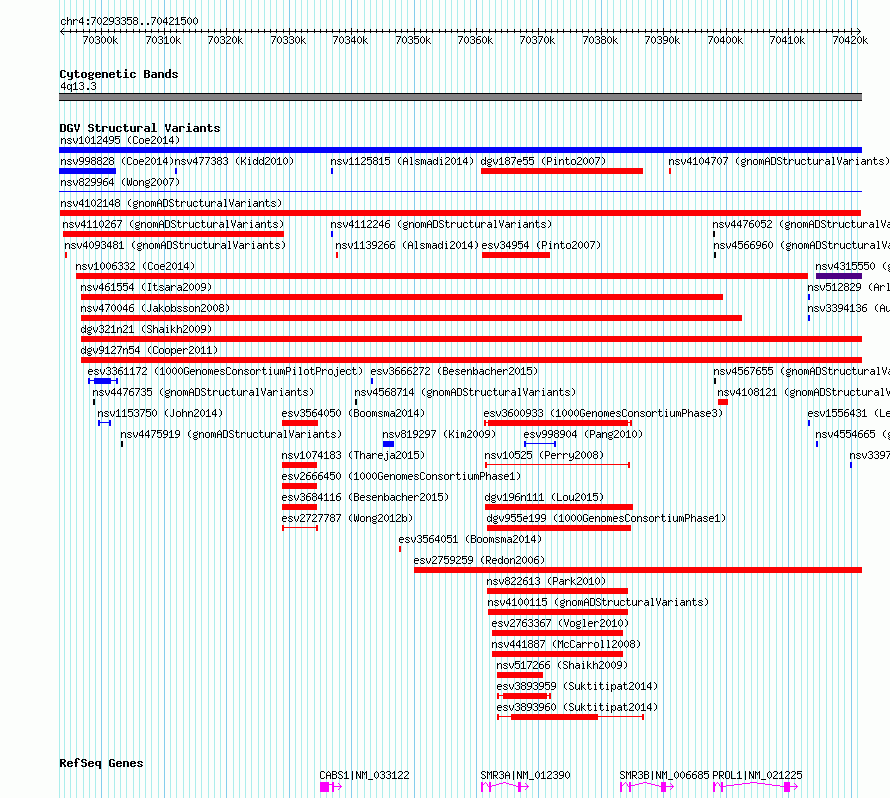Screen dimensions: 890x798
Task: Select the Cytogenetic Bands track title
Action: pyautogui.click(x=119, y=74)
